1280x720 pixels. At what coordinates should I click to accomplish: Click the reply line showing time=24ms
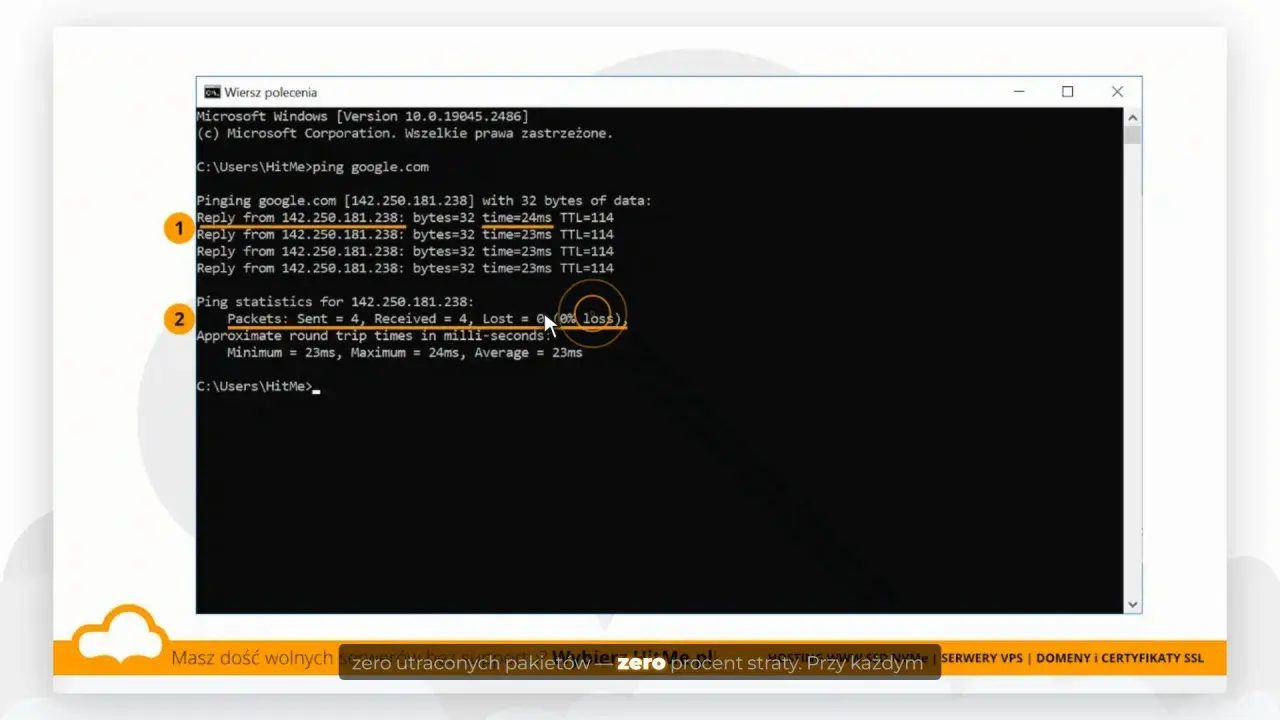pos(405,218)
